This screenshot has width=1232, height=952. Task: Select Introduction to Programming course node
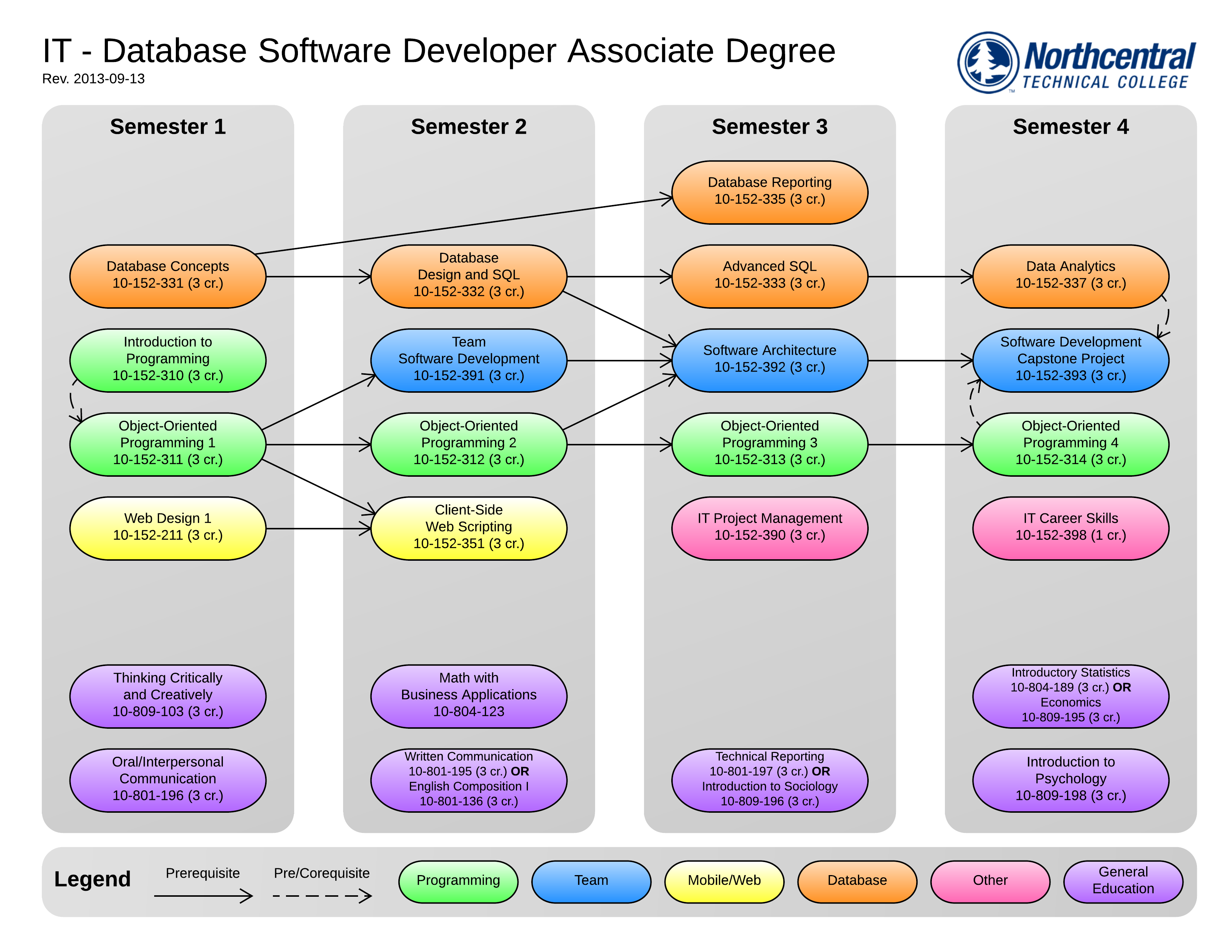168,360
